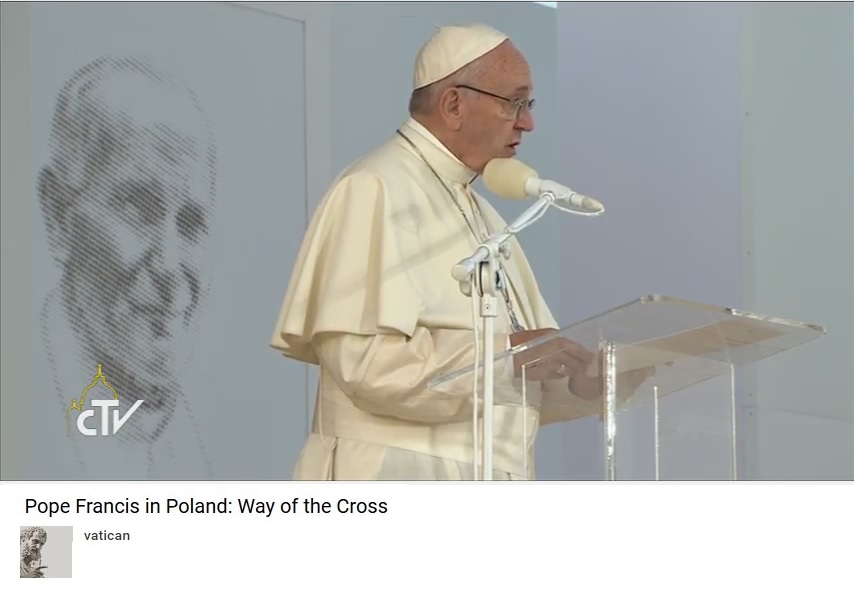The width and height of the screenshot is (854, 611).
Task: Click the word Poland in the title
Action: pos(199,506)
